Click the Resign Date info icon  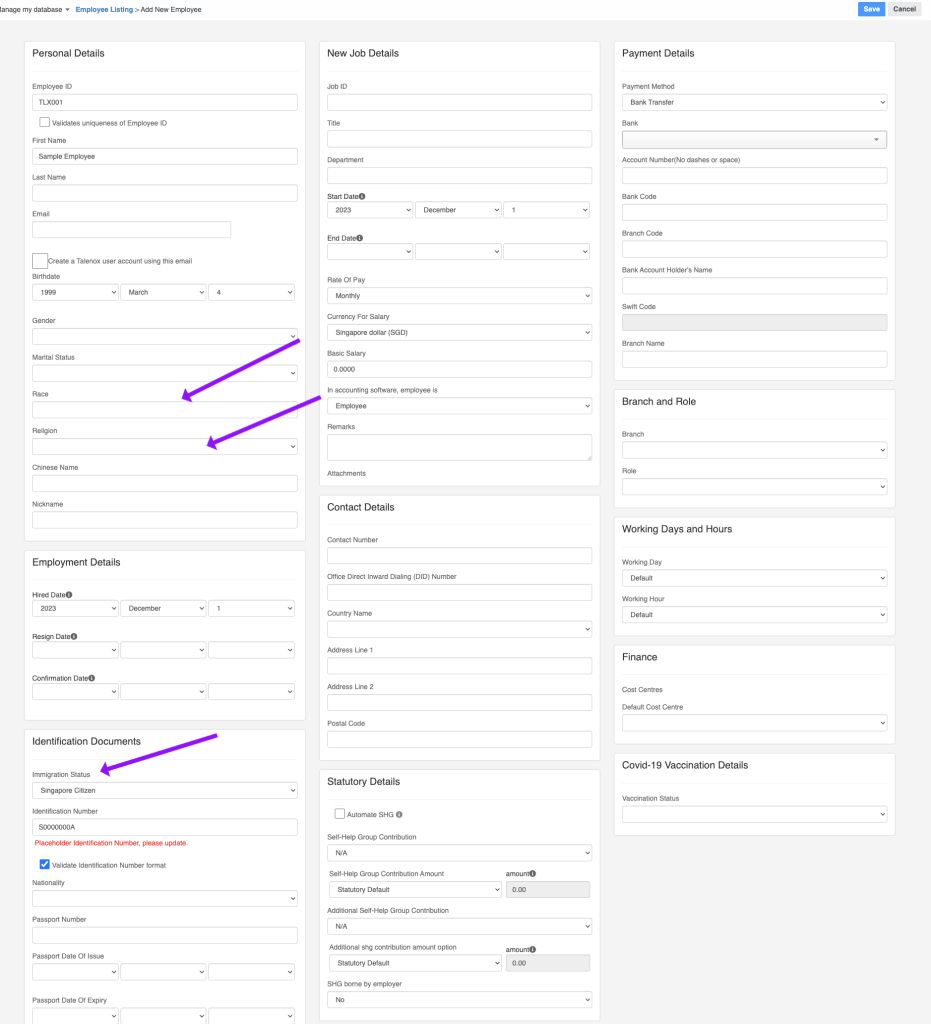click(x=74, y=636)
